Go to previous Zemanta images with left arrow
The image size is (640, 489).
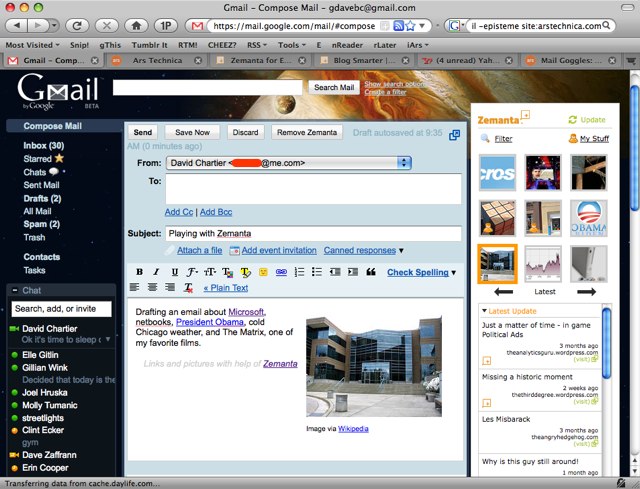tap(503, 291)
